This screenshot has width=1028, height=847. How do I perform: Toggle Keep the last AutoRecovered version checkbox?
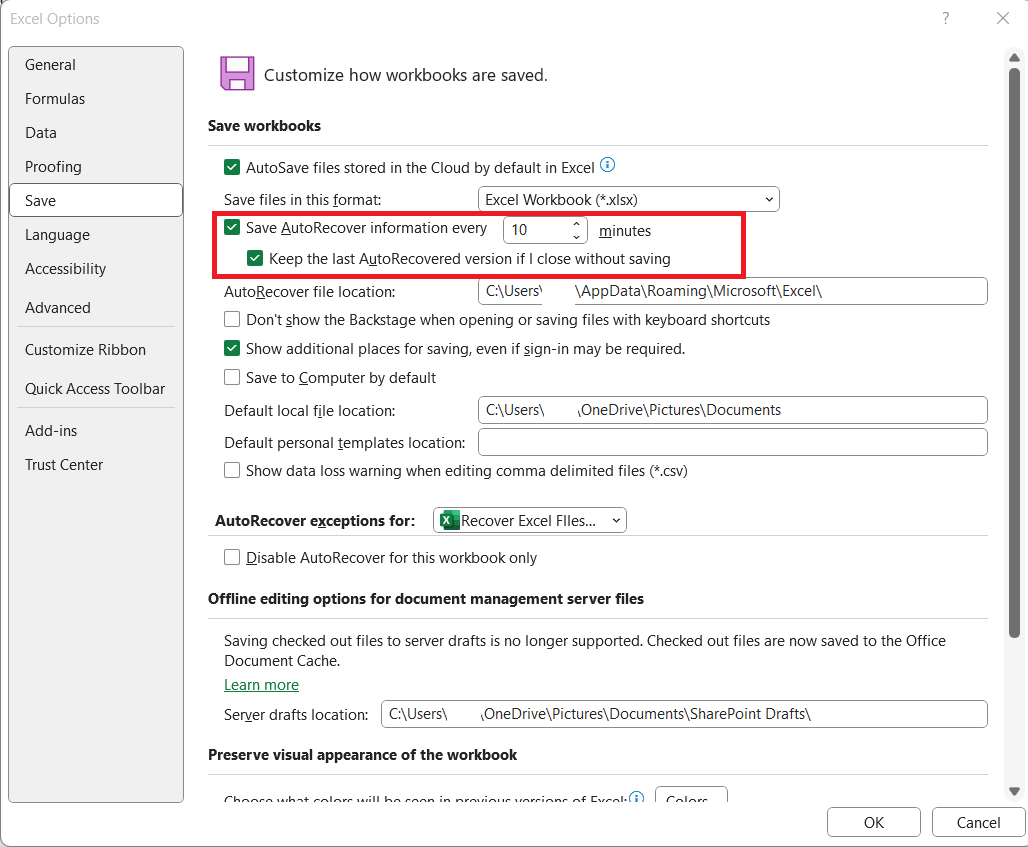tap(255, 258)
